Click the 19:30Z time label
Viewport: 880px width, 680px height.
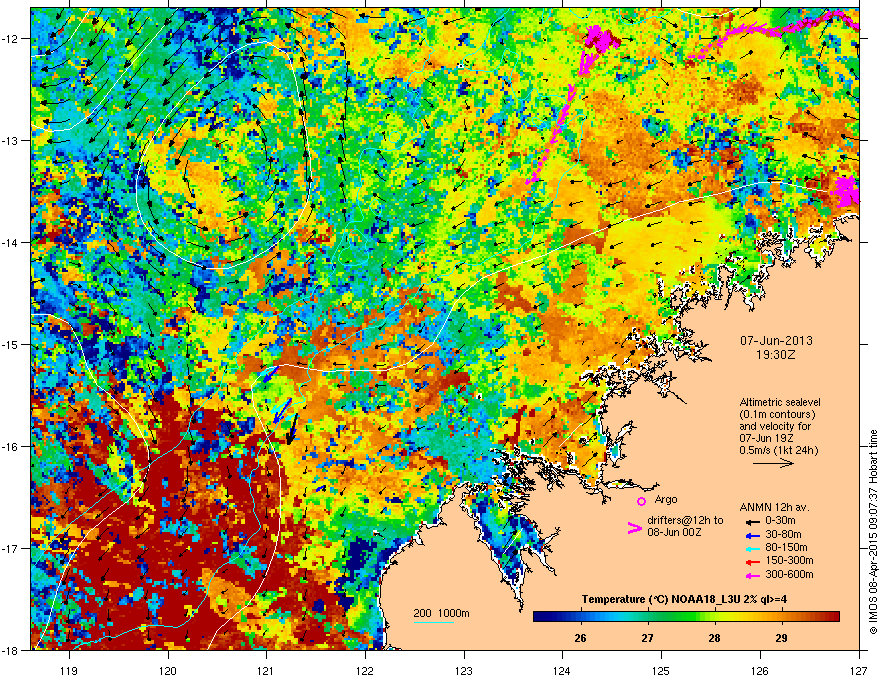[x=776, y=355]
